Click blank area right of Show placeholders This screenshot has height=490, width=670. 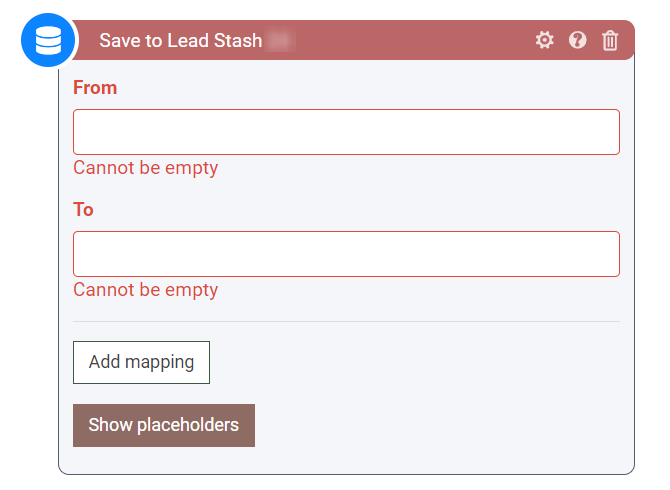(x=440, y=425)
